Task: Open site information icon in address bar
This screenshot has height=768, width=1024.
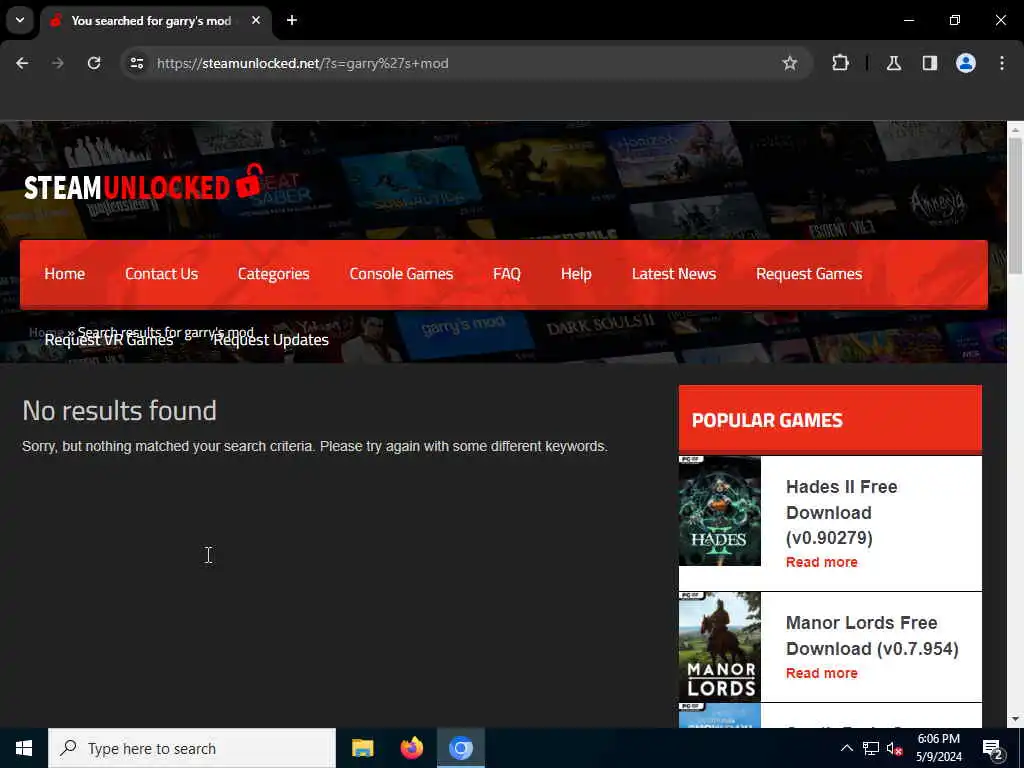Action: coord(136,63)
